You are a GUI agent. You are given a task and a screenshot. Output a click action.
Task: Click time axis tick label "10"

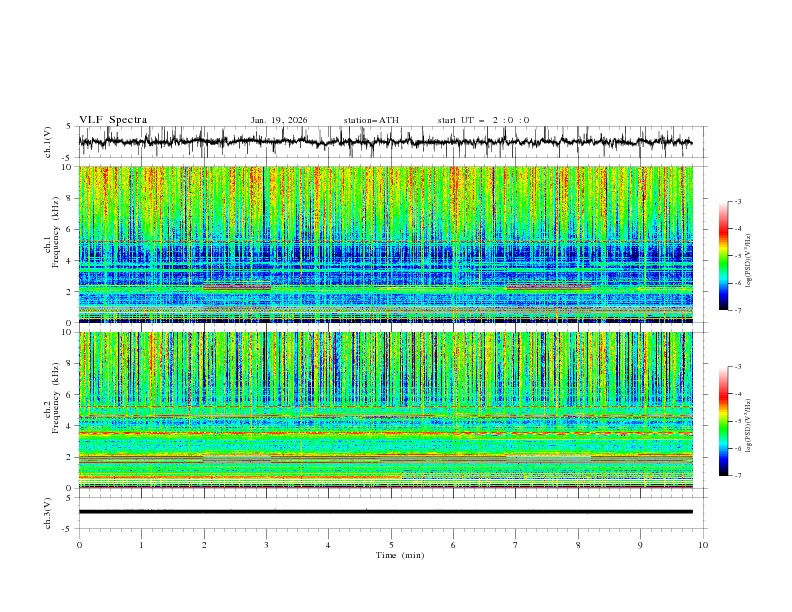[703, 545]
